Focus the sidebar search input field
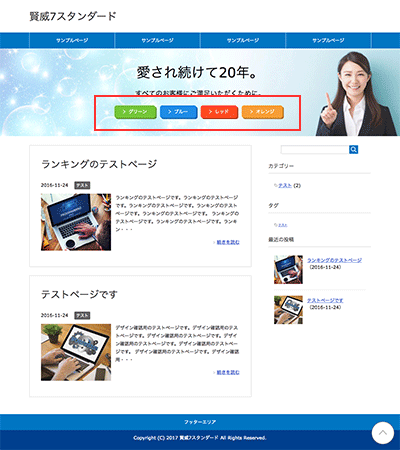Viewport: 400px width, 450px height. pyautogui.click(x=315, y=150)
